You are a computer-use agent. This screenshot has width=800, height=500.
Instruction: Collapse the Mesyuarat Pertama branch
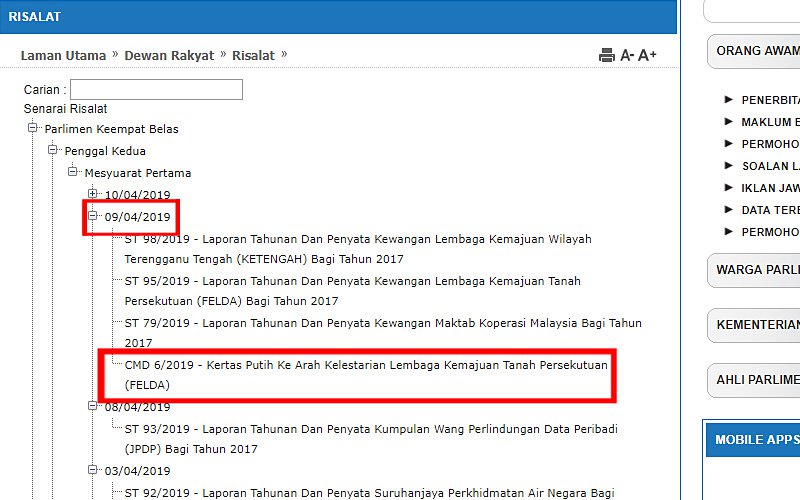point(73,172)
